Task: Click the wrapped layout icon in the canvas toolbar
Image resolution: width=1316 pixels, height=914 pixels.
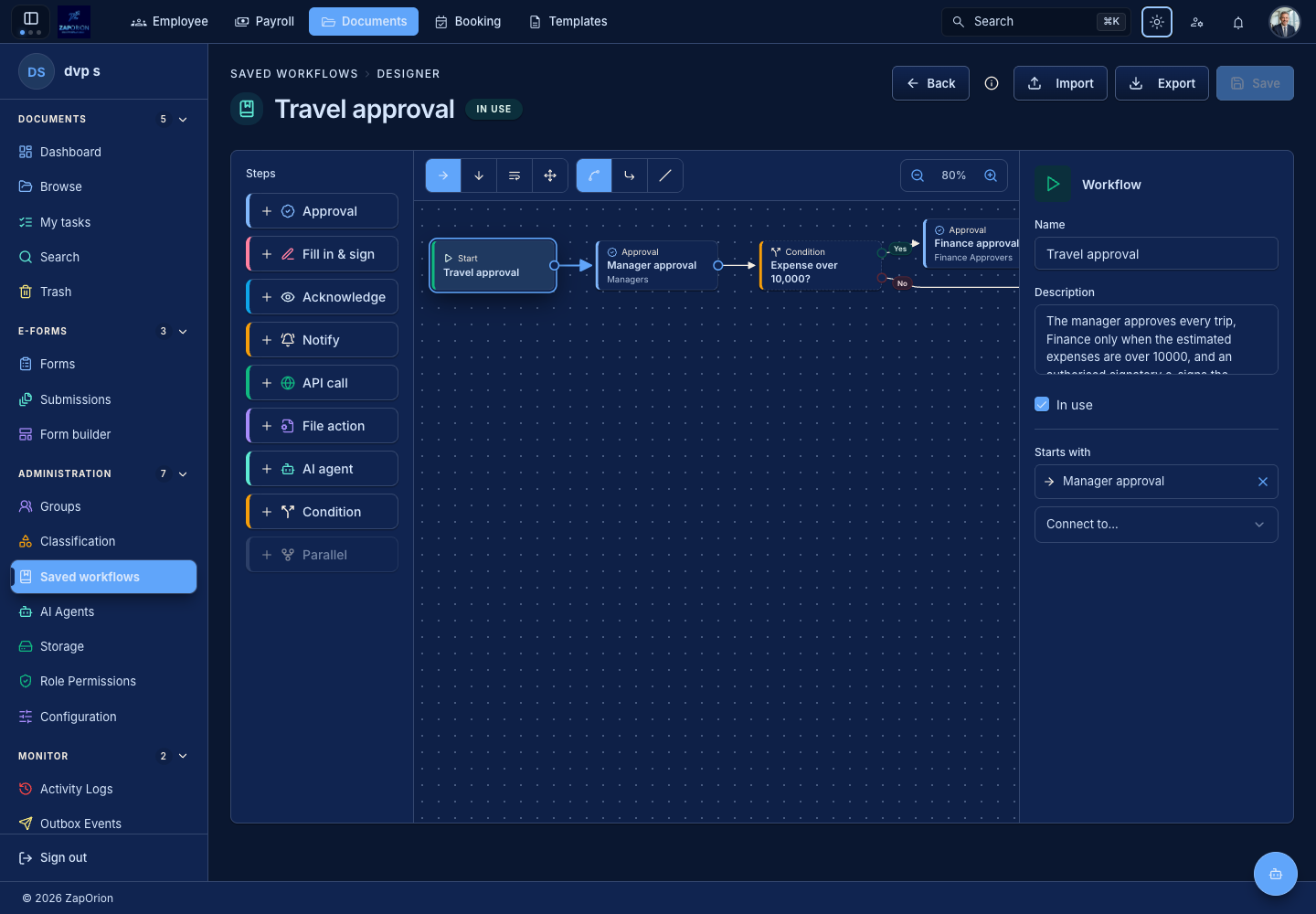Action: coord(515,175)
